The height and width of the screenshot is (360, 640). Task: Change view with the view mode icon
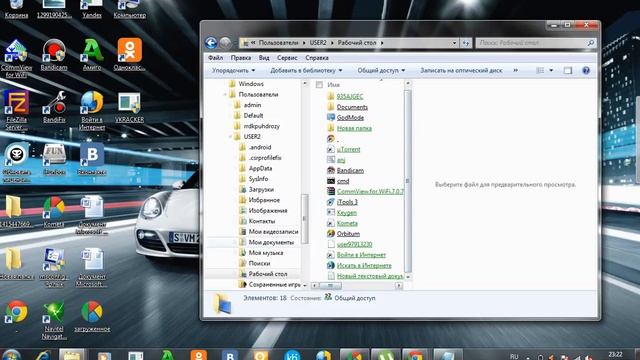pyautogui.click(x=540, y=71)
